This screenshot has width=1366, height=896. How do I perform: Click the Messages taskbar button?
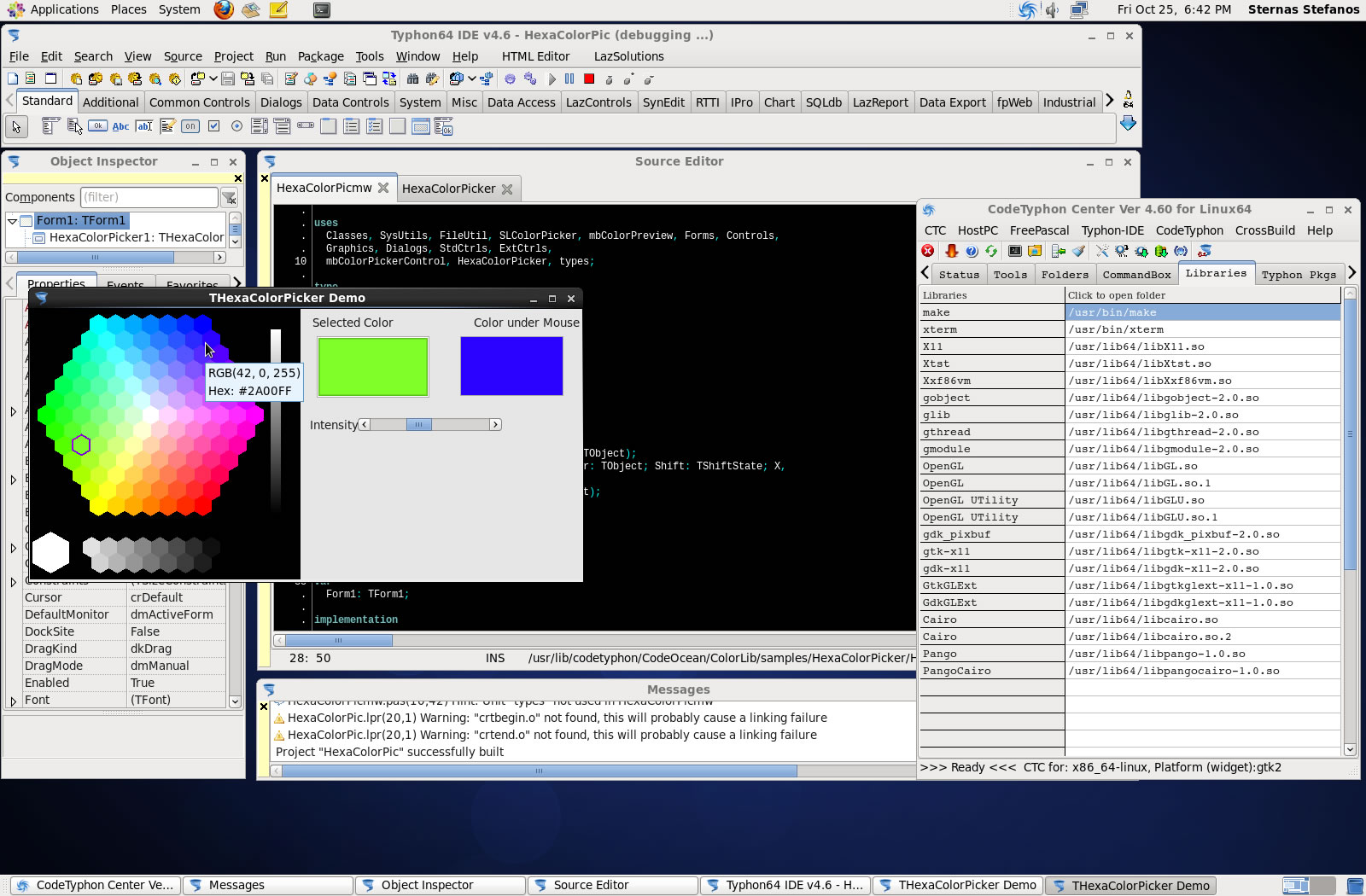267,885
